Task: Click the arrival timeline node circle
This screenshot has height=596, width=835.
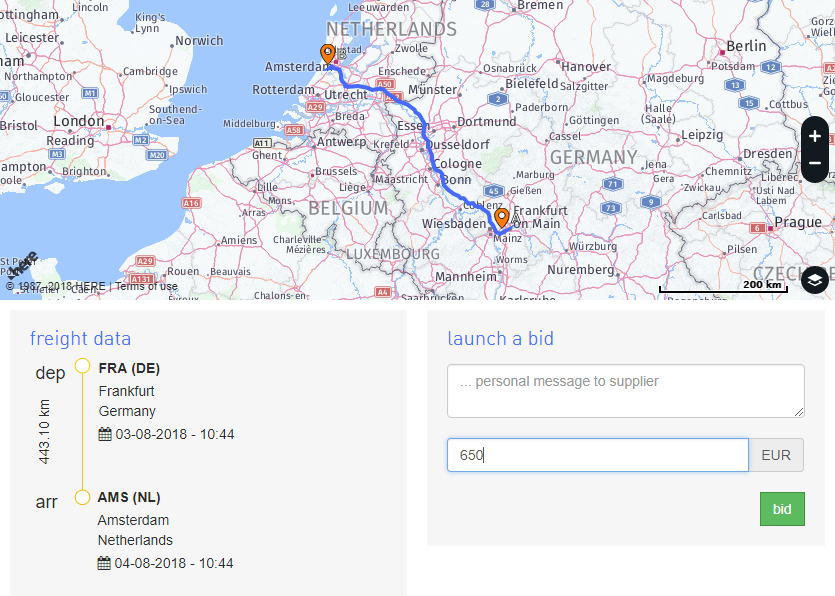Action: point(82,496)
